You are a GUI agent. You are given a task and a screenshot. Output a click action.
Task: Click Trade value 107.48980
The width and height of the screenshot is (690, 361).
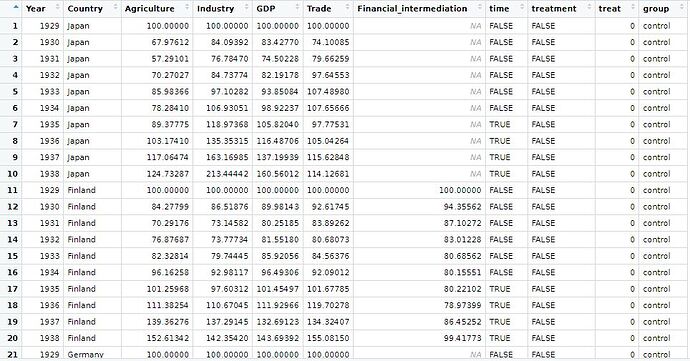point(328,92)
